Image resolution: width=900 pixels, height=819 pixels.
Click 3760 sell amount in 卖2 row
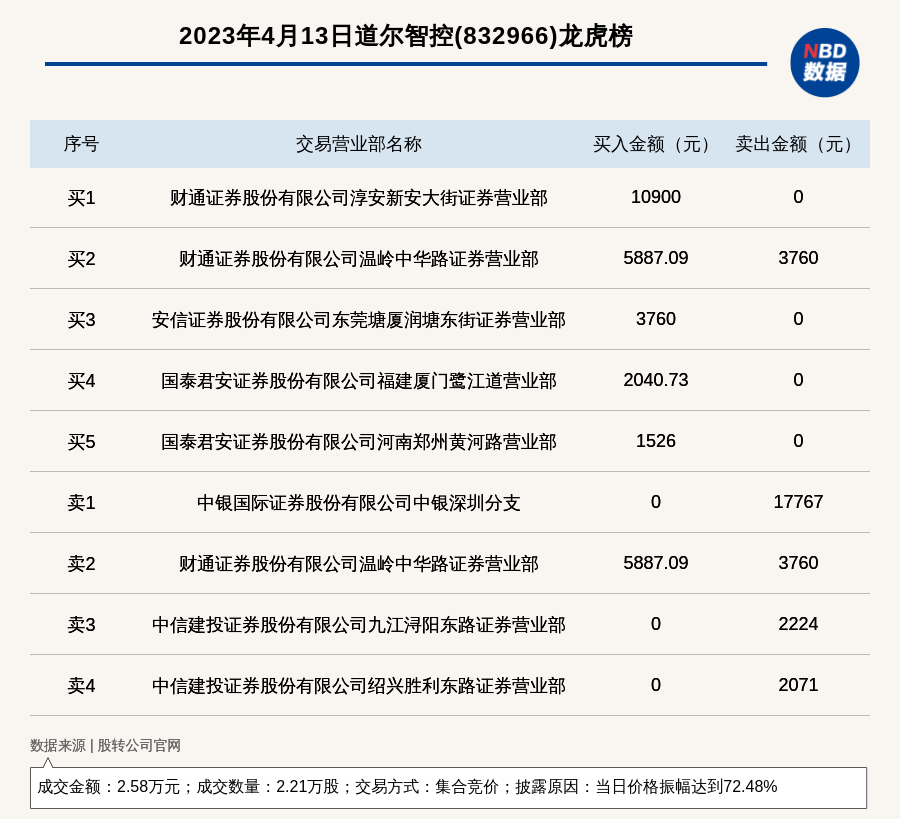(798, 562)
